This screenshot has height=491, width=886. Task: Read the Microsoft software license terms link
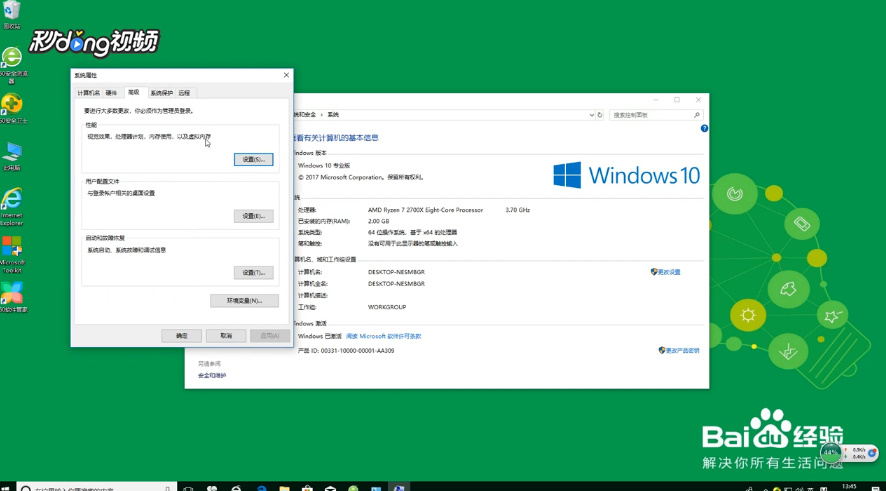[384, 336]
